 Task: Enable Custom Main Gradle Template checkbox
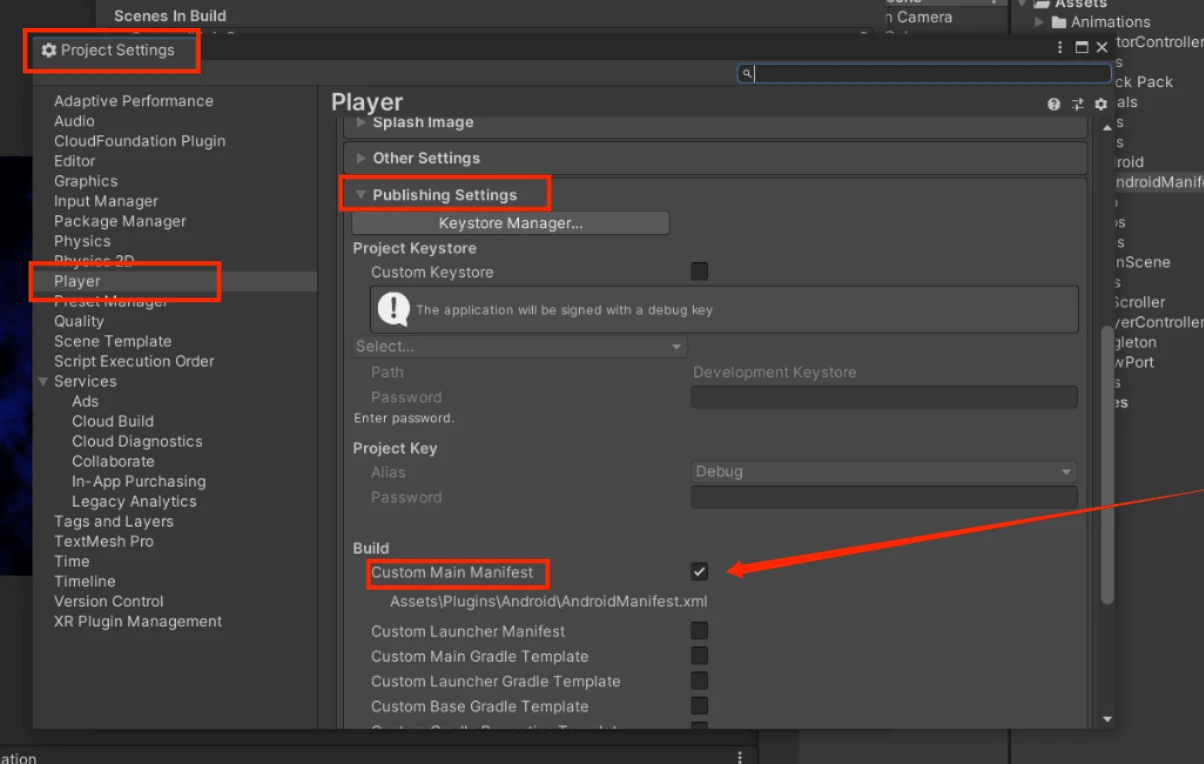tap(699, 656)
